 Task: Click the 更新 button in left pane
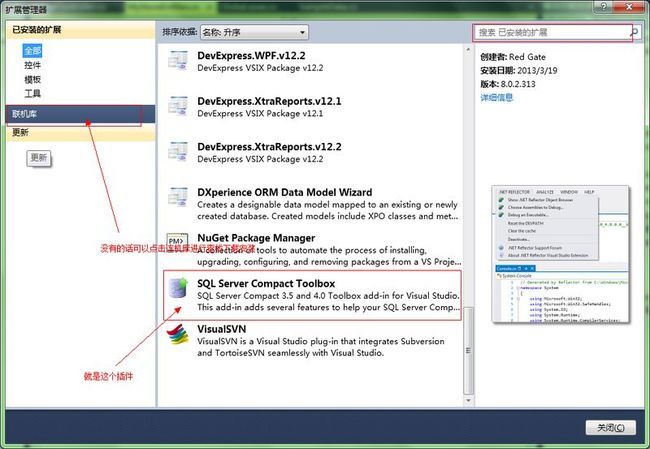(x=39, y=158)
